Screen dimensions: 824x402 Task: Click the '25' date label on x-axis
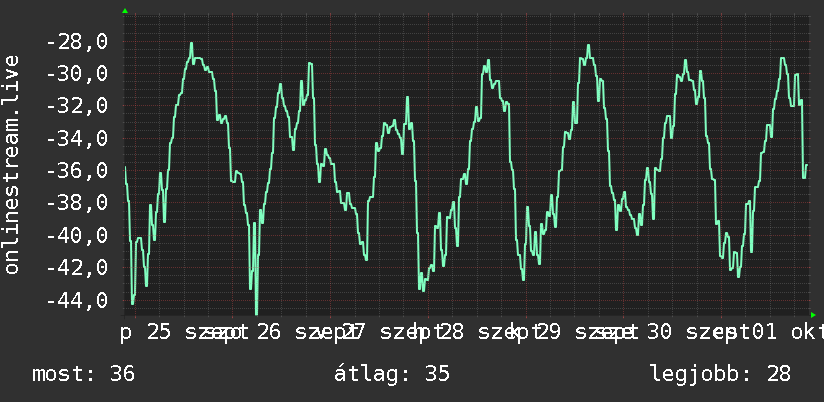click(x=159, y=333)
